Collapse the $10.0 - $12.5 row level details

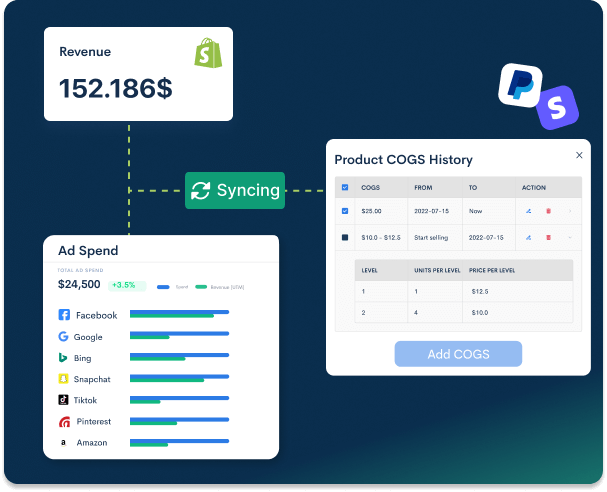point(570,237)
